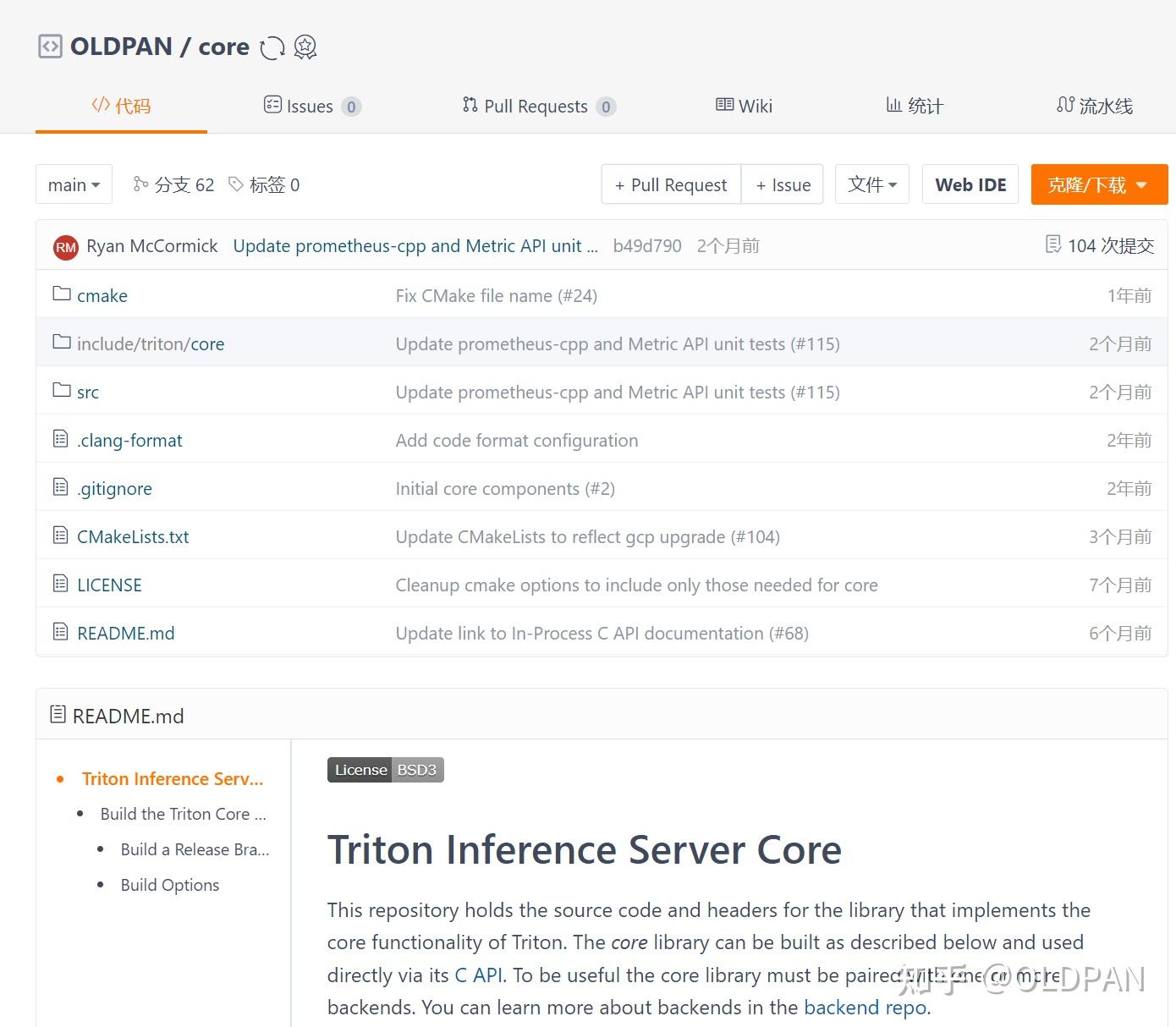
Task: Click the award badge icon in the header
Action: click(x=305, y=48)
